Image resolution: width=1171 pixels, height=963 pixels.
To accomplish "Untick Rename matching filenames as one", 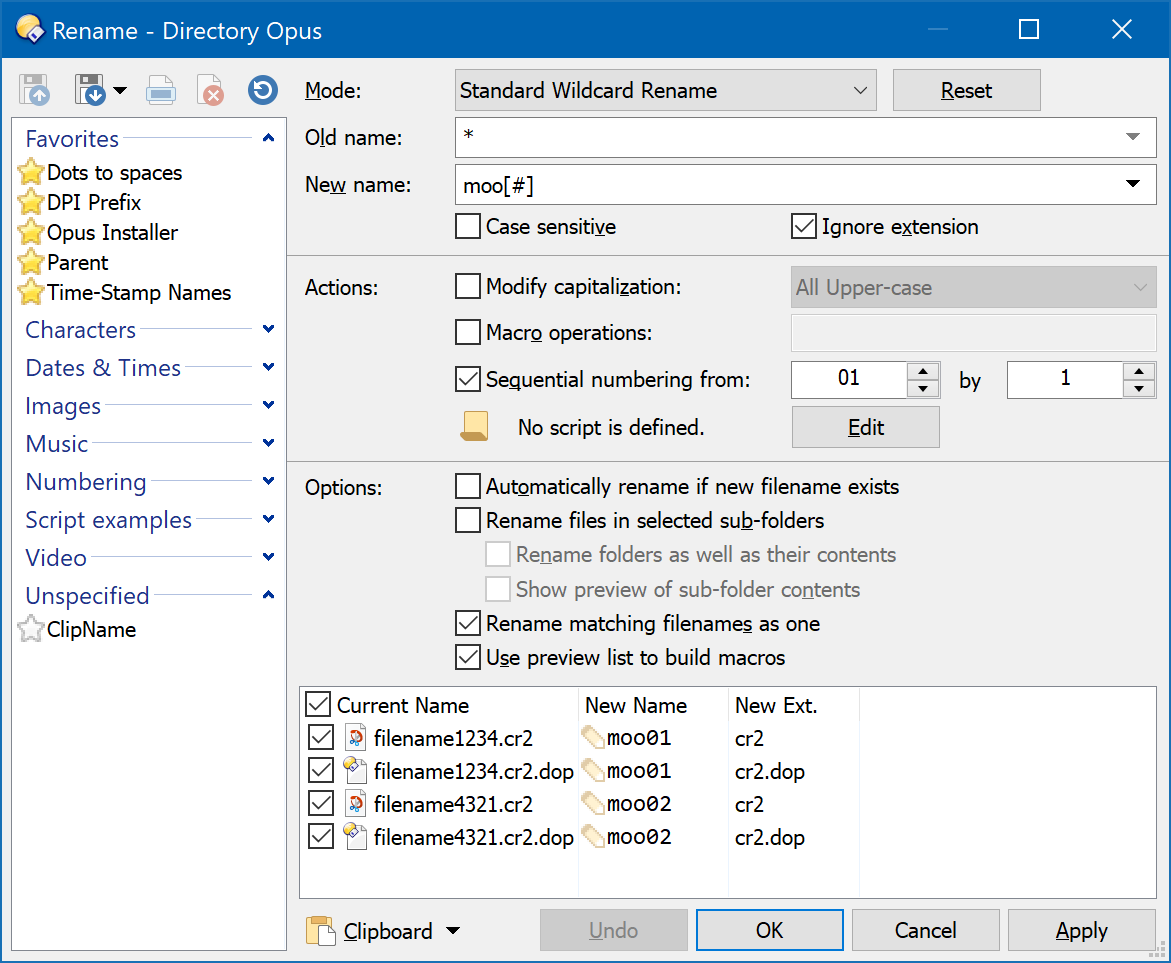I will coord(468,623).
